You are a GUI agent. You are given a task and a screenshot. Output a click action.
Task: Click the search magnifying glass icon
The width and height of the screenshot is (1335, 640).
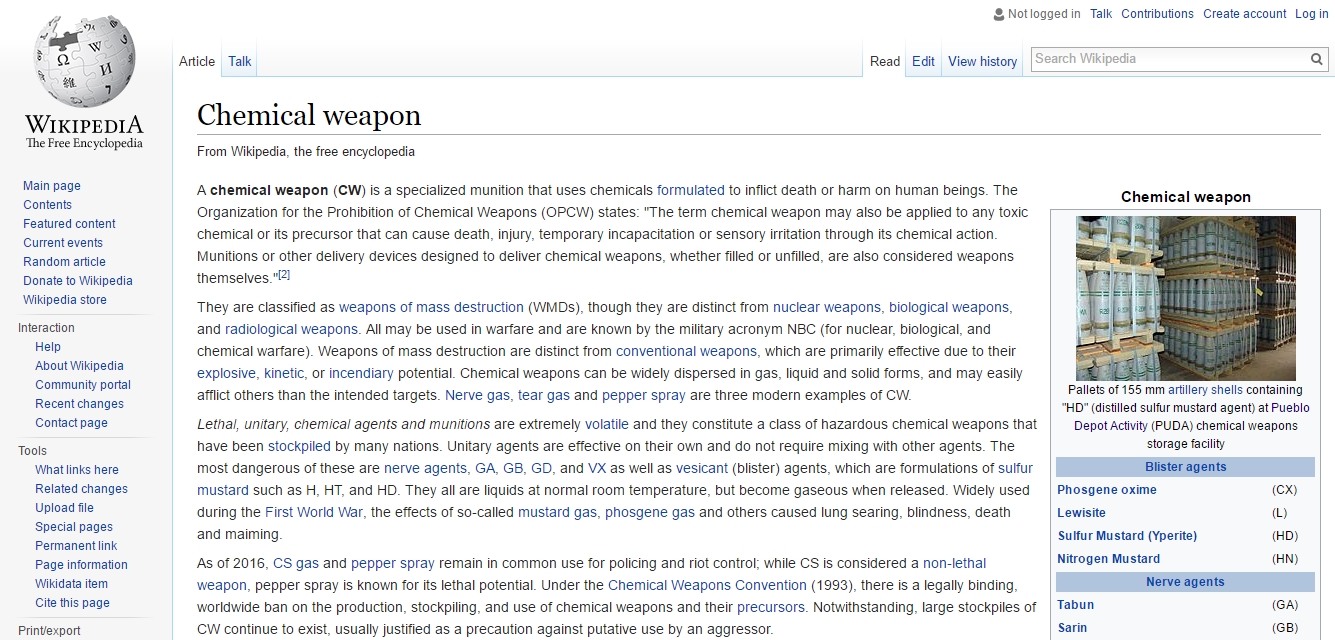coord(1317,59)
